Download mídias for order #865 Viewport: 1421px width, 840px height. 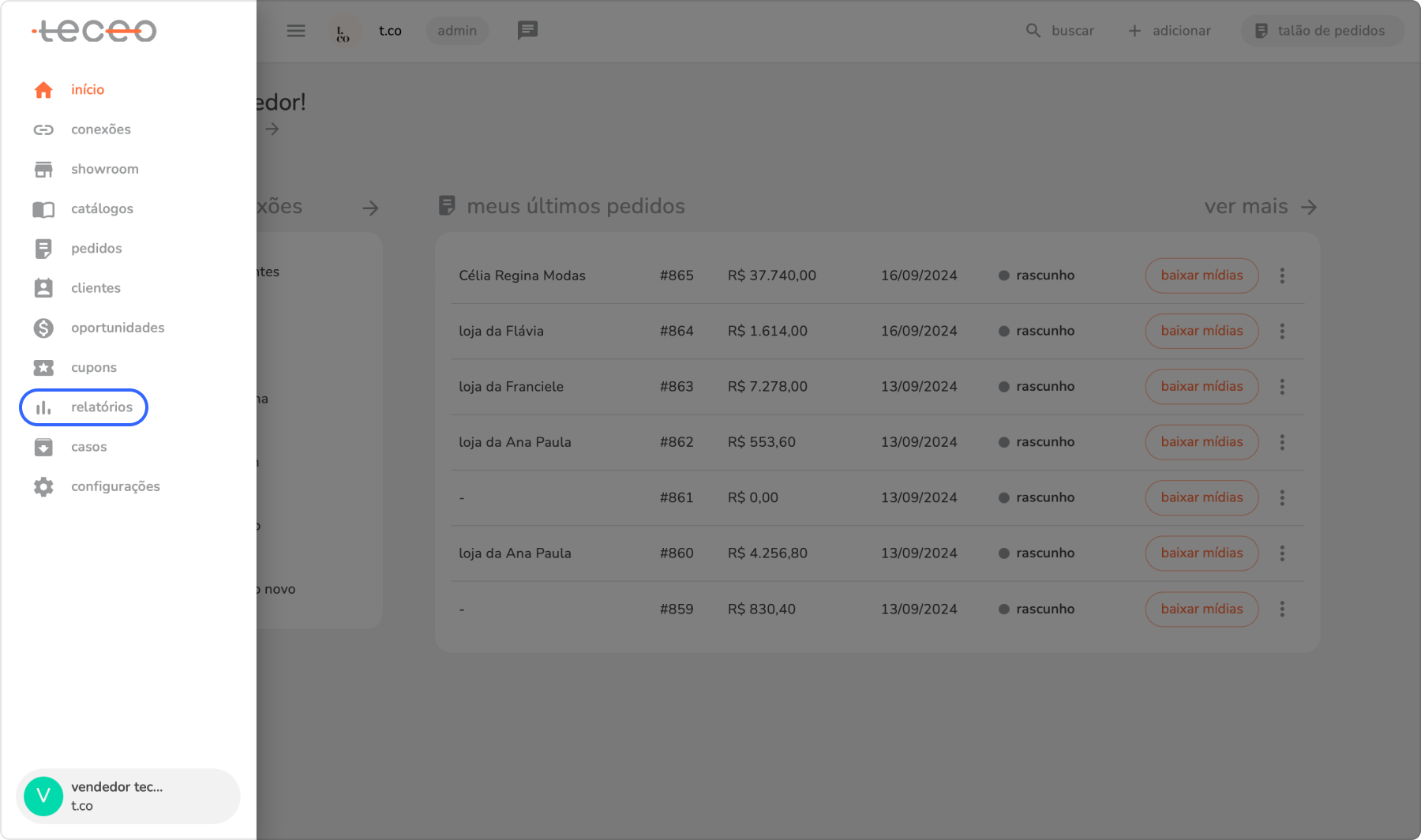[1201, 276]
